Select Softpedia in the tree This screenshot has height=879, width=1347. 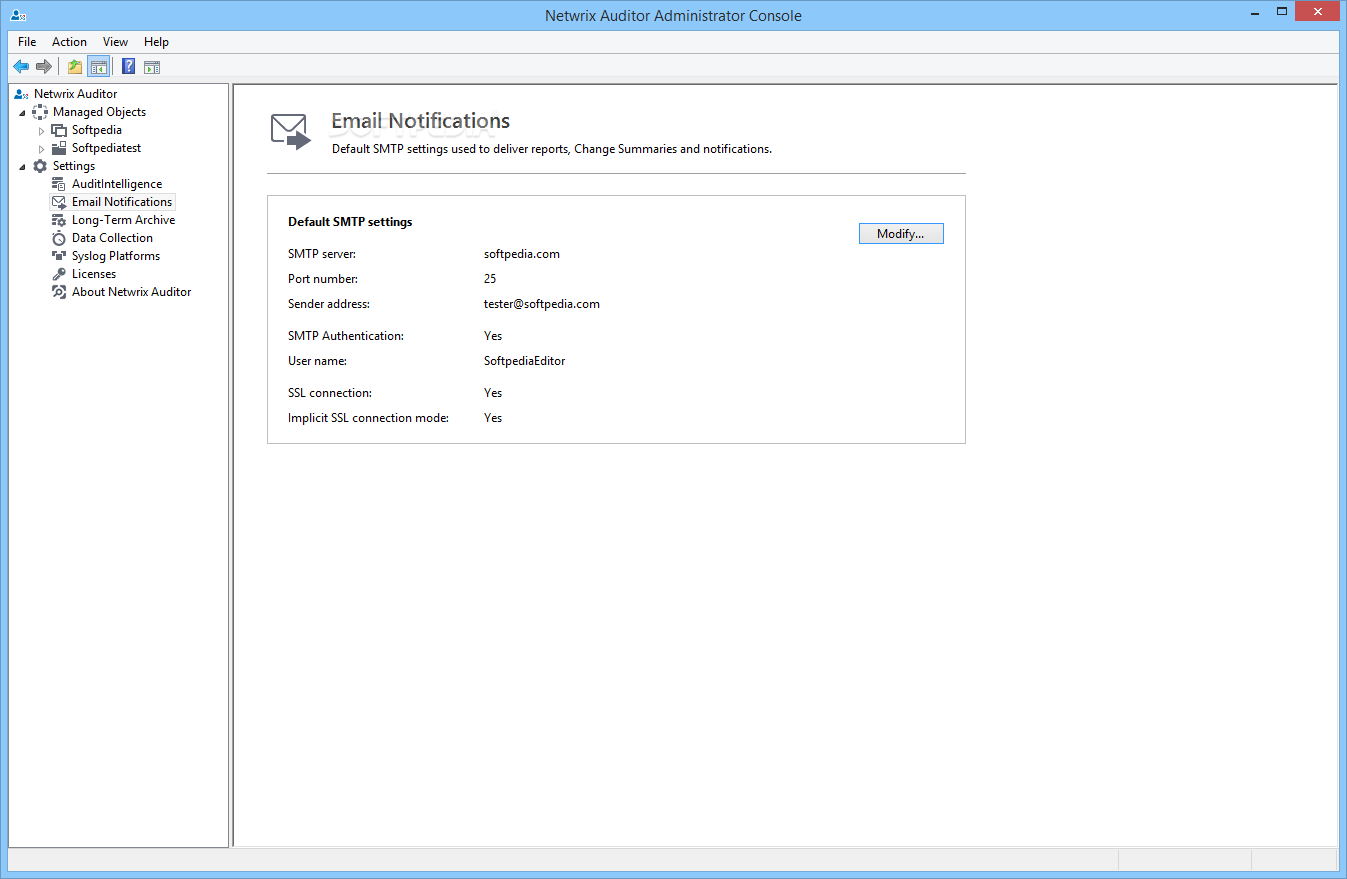point(97,130)
